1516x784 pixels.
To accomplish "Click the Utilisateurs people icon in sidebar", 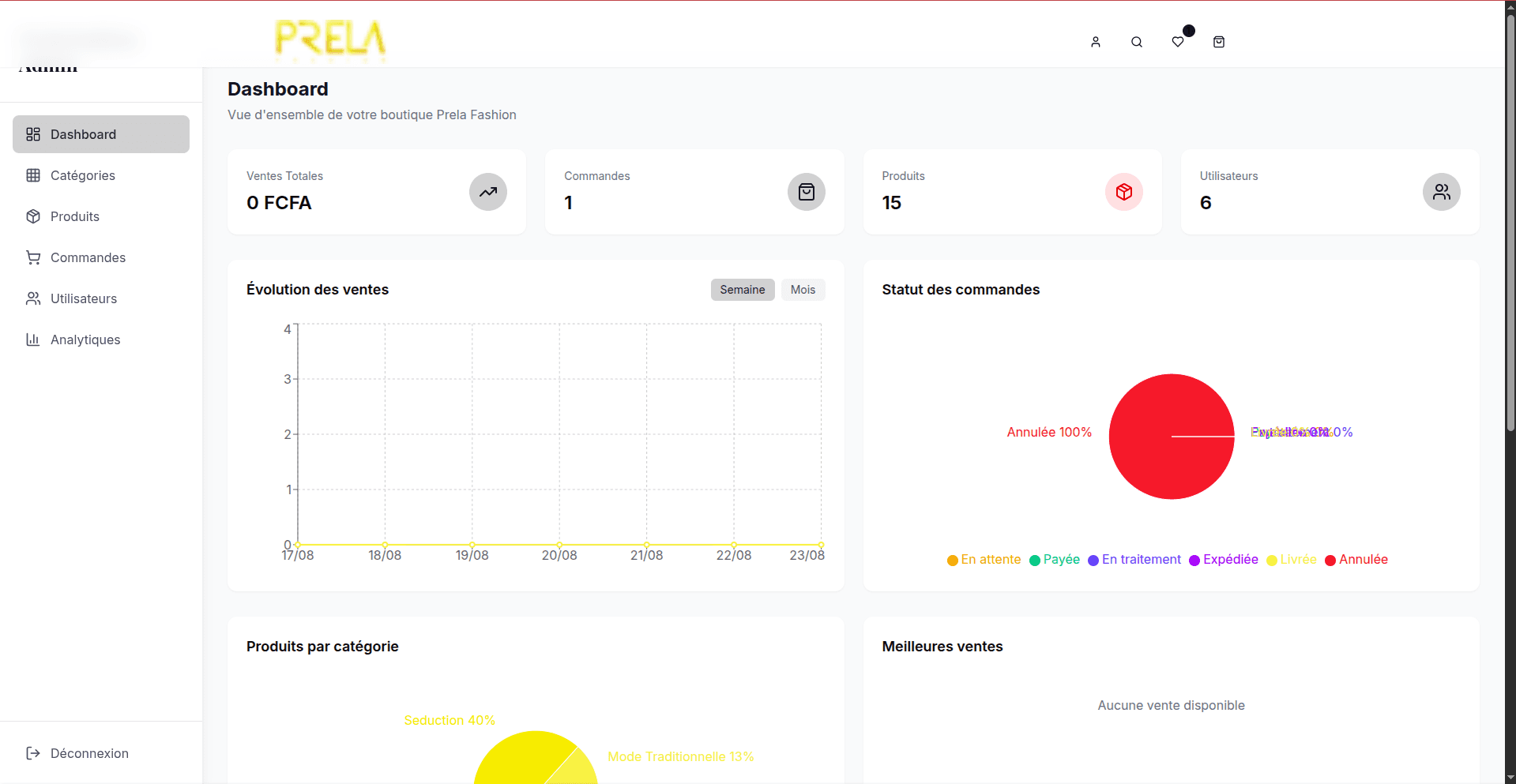I will click(x=33, y=298).
